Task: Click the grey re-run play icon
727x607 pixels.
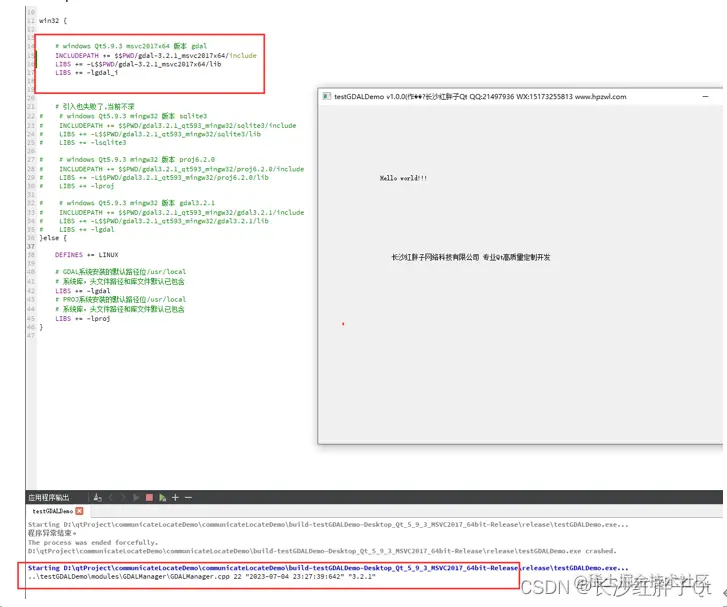Action: (136, 498)
